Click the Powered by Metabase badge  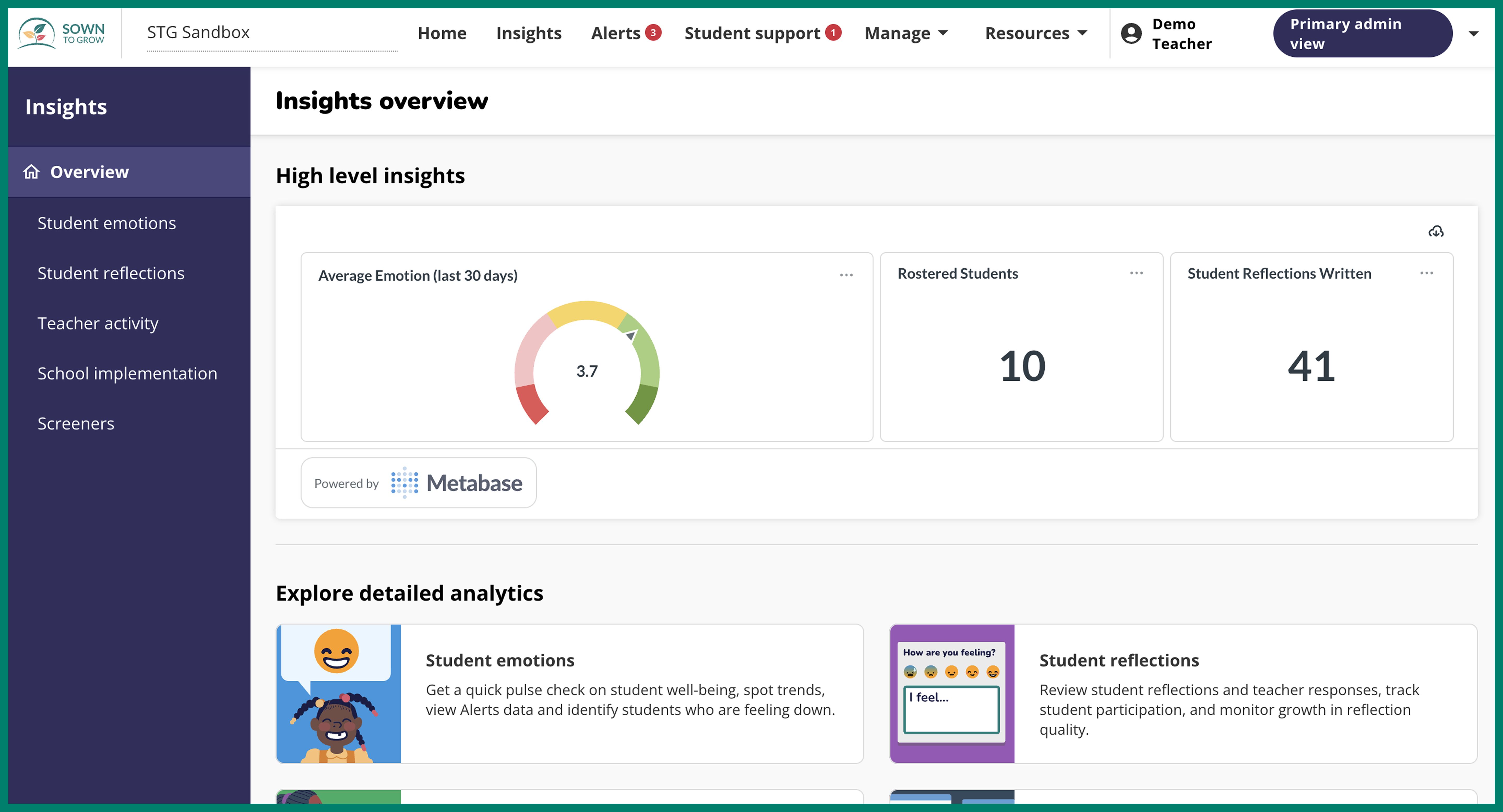coord(418,483)
